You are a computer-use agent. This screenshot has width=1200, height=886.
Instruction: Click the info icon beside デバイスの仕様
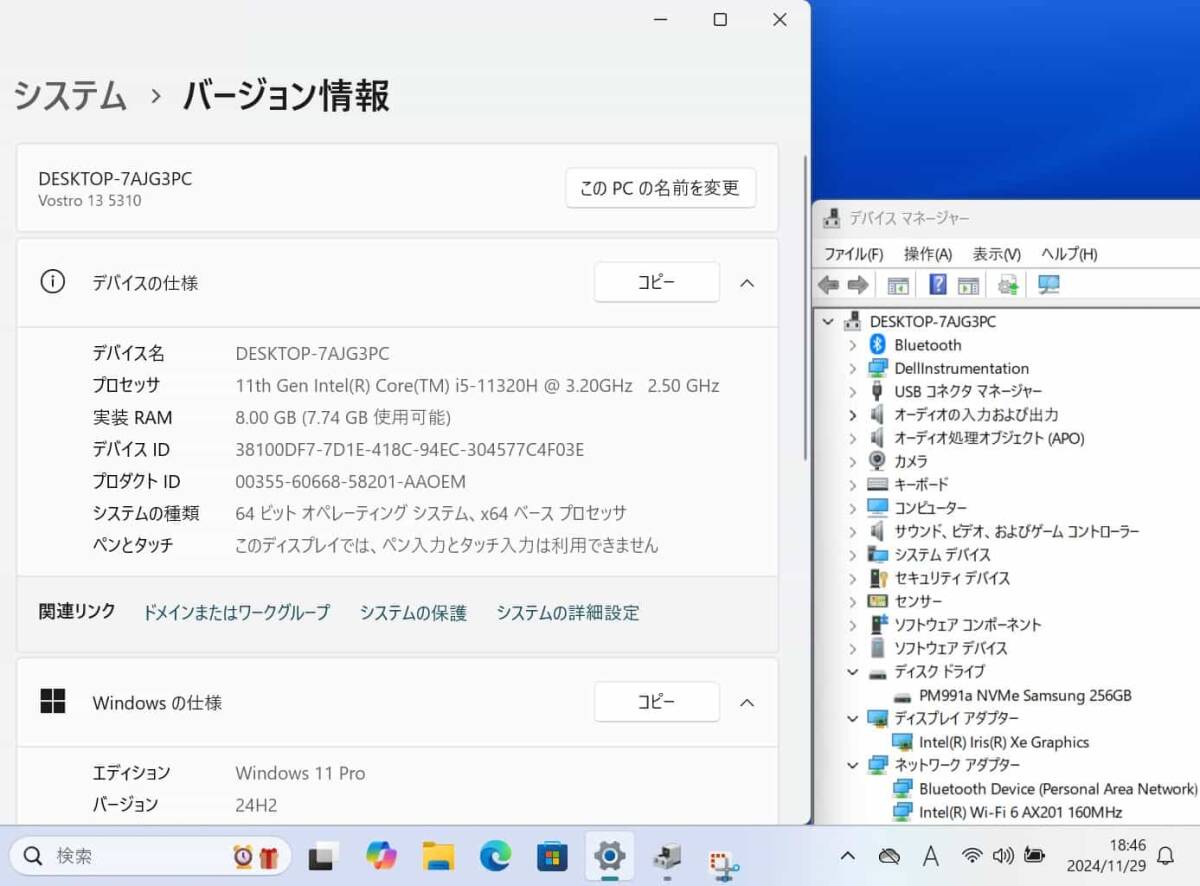(x=52, y=282)
